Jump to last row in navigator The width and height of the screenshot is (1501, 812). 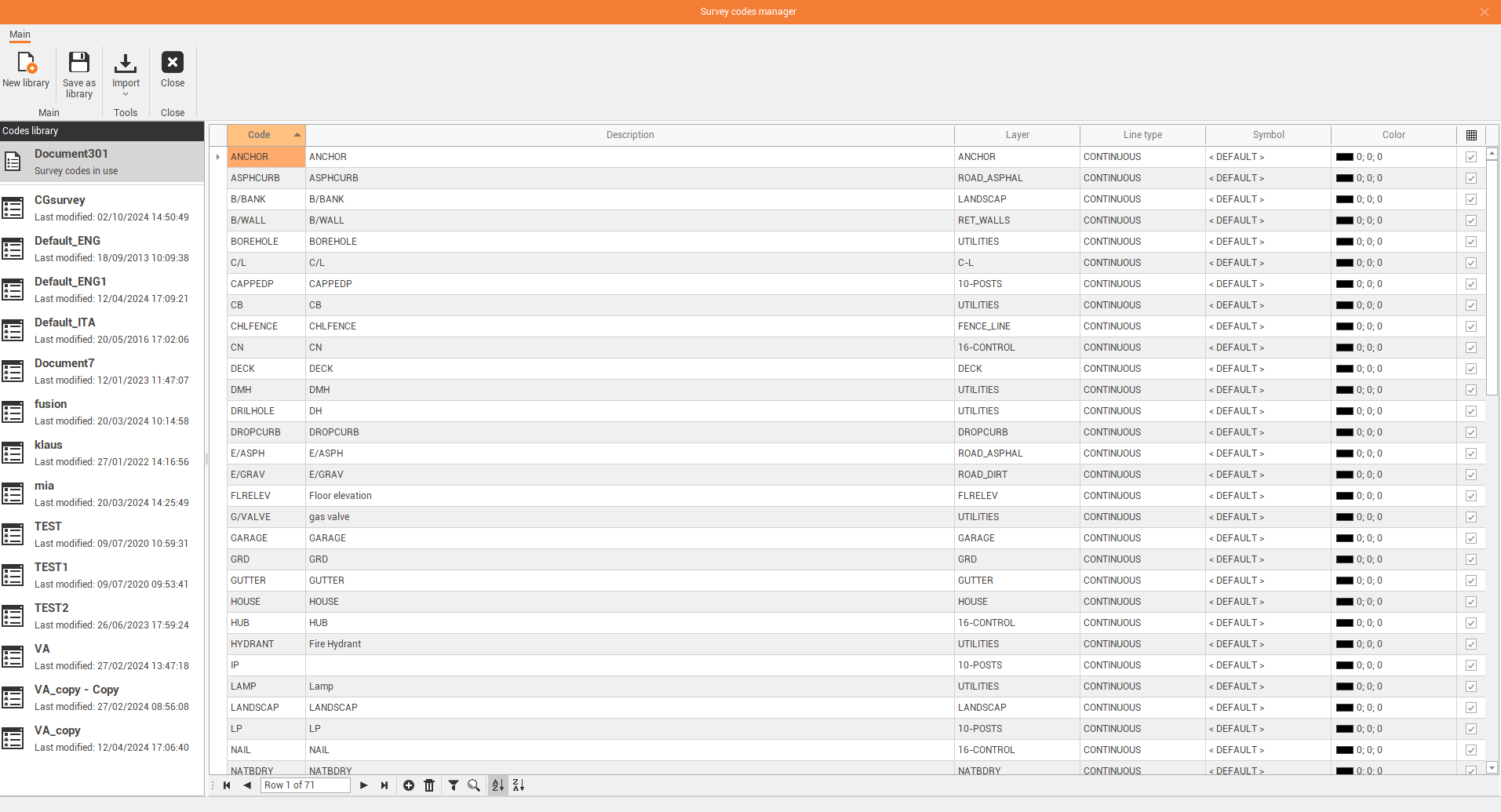coord(384,785)
